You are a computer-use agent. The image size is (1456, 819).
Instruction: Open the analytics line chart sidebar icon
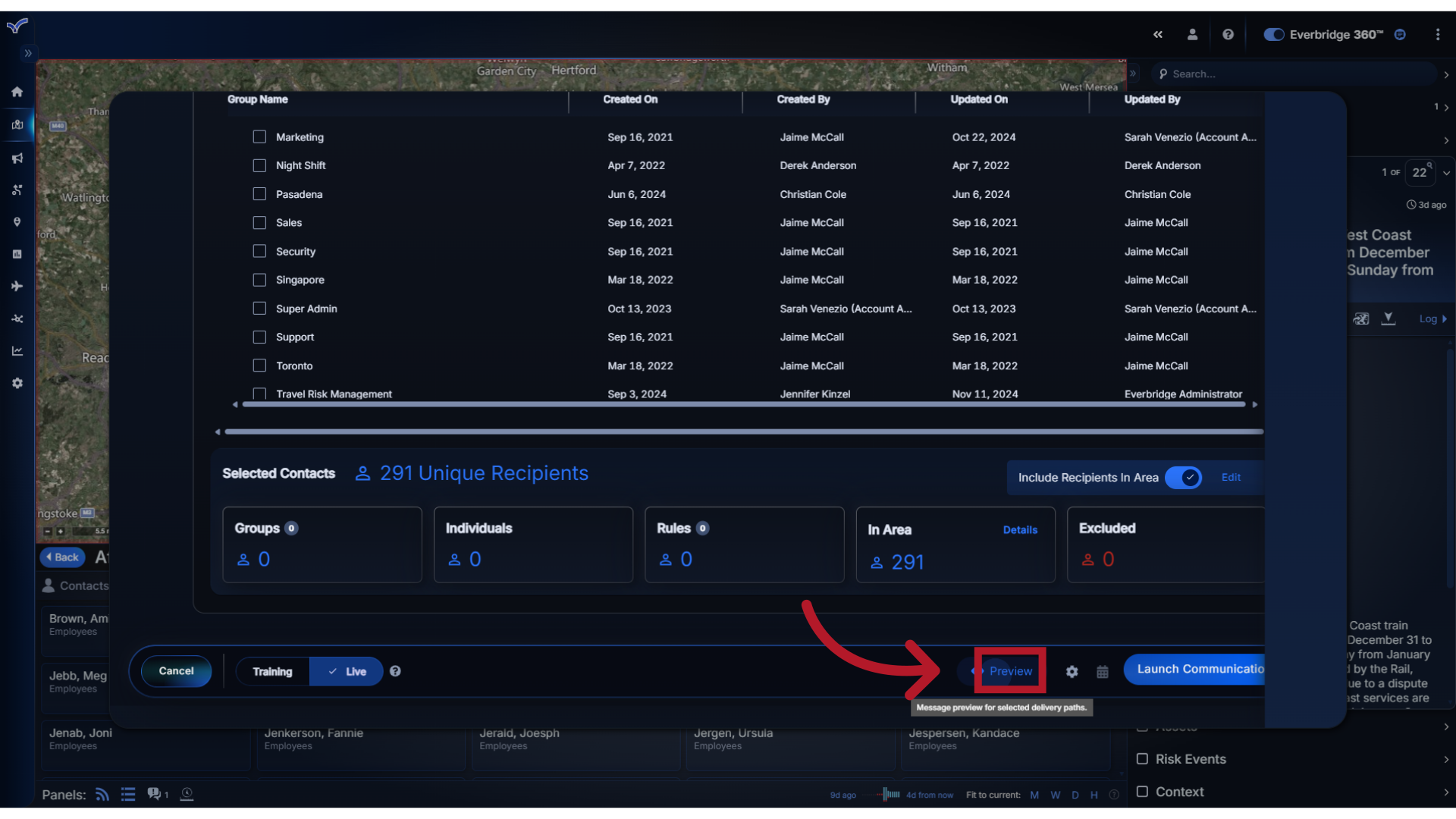(x=17, y=350)
